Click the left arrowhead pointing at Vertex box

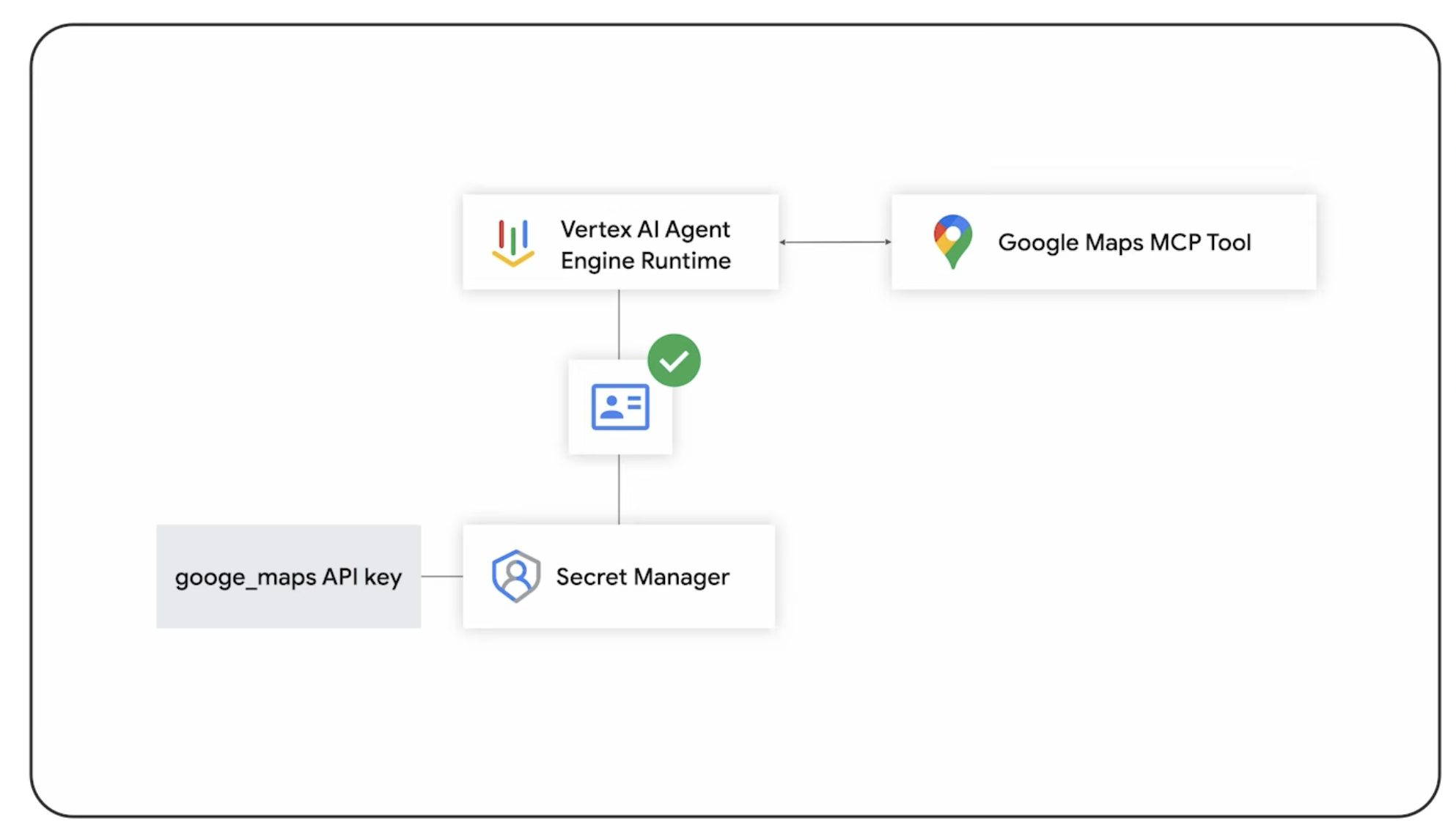pyautogui.click(x=783, y=242)
